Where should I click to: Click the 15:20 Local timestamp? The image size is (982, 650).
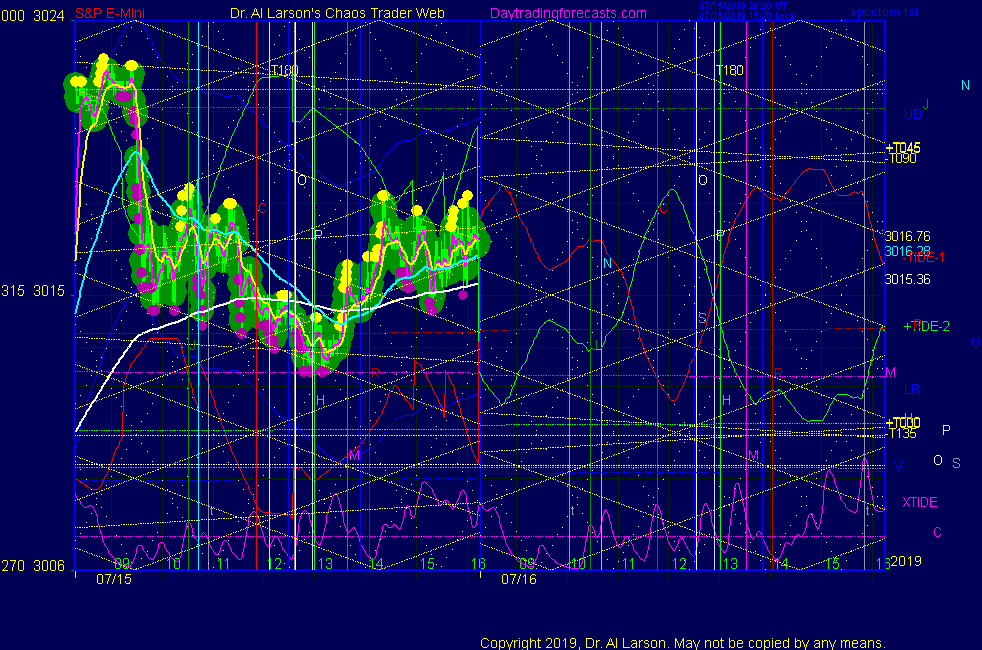[748, 16]
